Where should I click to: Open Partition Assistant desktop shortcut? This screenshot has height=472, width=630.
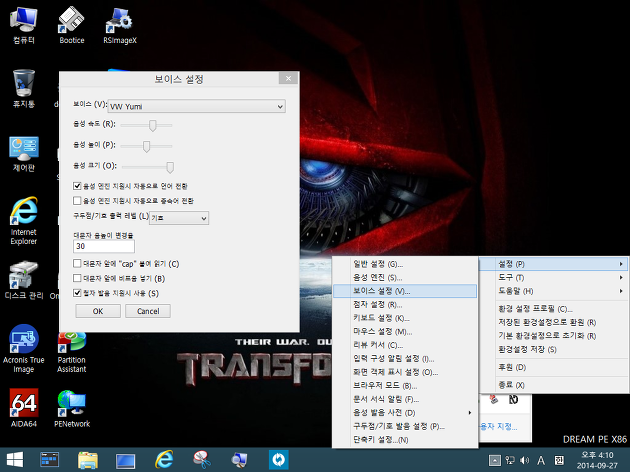point(72,353)
